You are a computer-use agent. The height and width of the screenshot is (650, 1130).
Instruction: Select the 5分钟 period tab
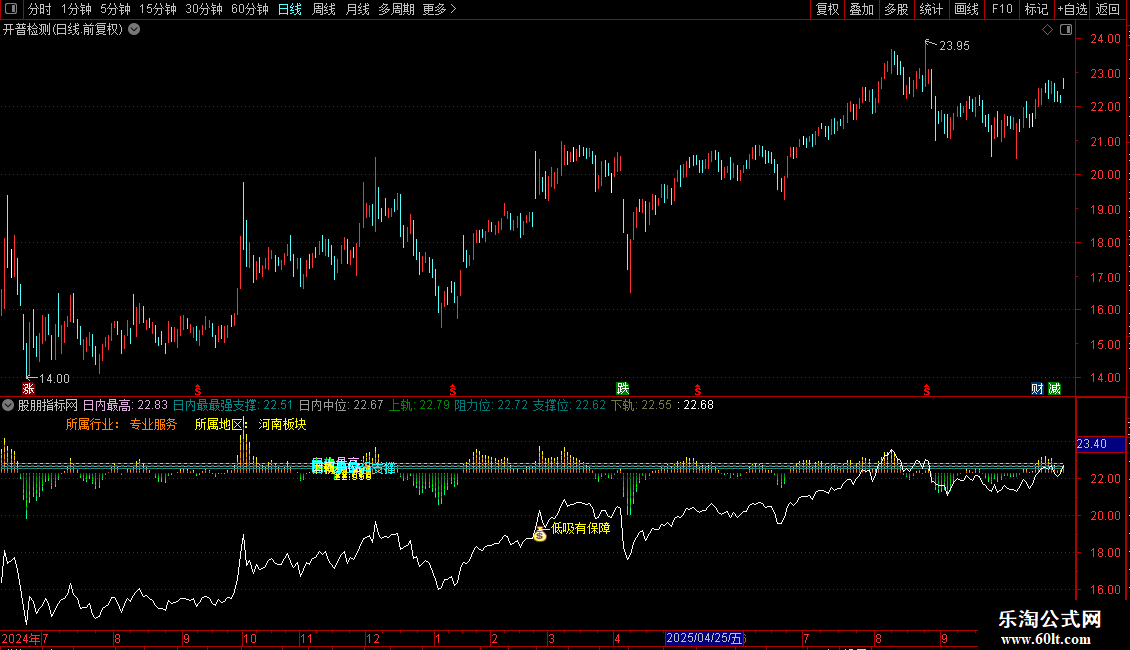[115, 9]
